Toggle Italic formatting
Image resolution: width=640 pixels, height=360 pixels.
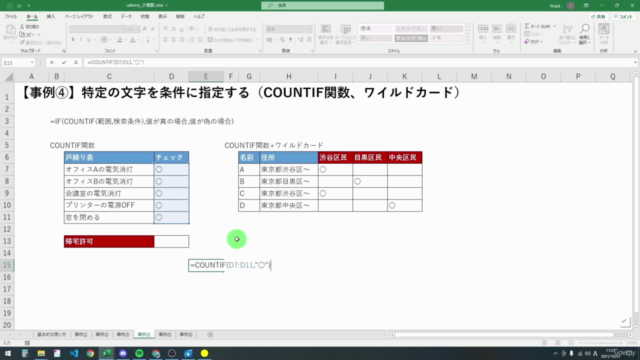81,40
